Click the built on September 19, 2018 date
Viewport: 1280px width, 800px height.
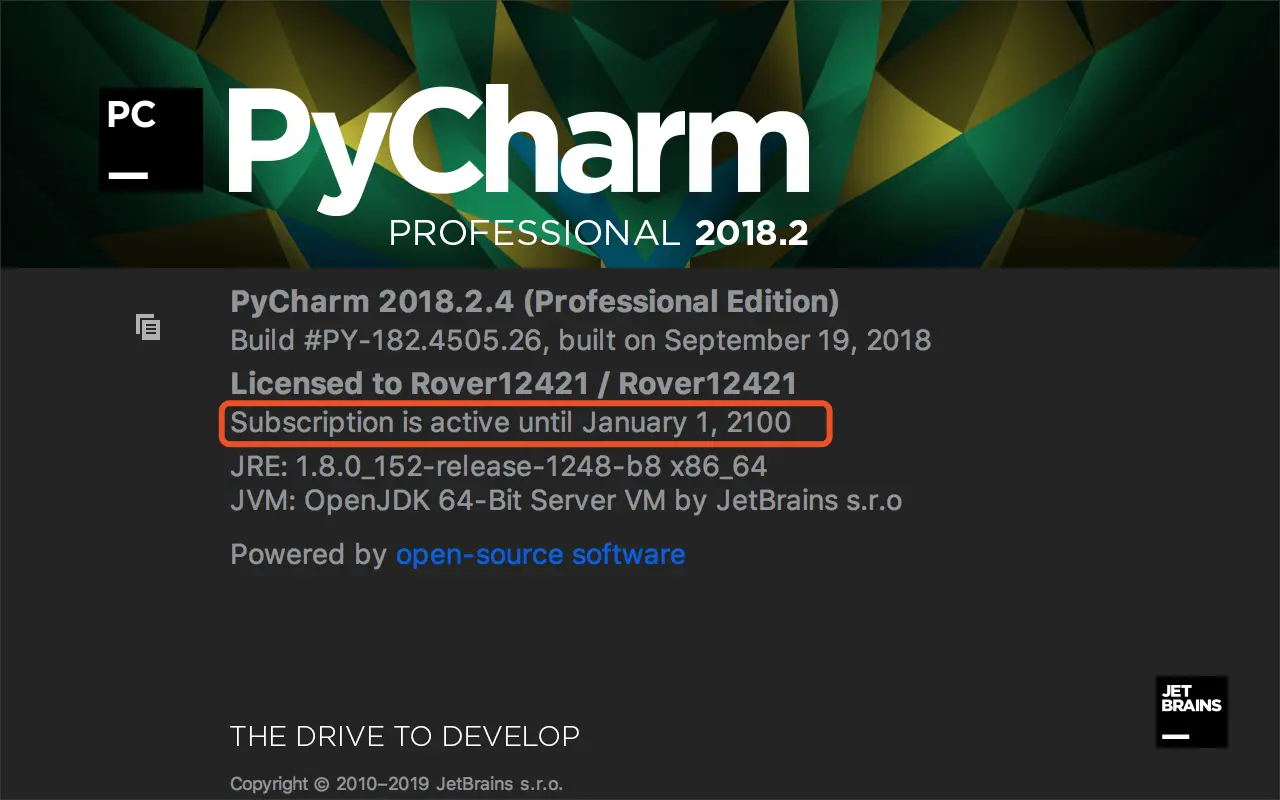click(745, 340)
